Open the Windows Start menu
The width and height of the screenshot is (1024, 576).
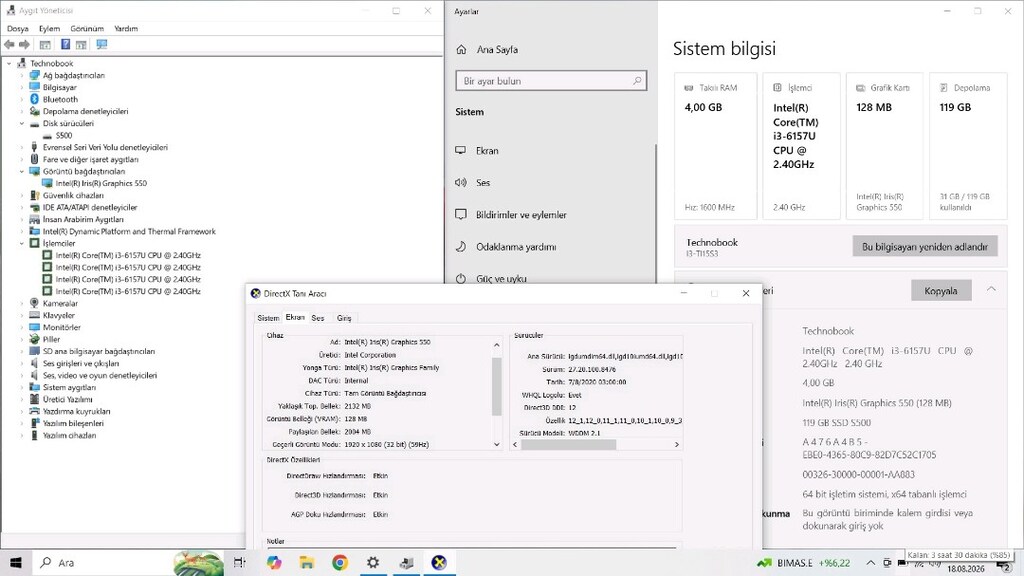click(x=16, y=562)
